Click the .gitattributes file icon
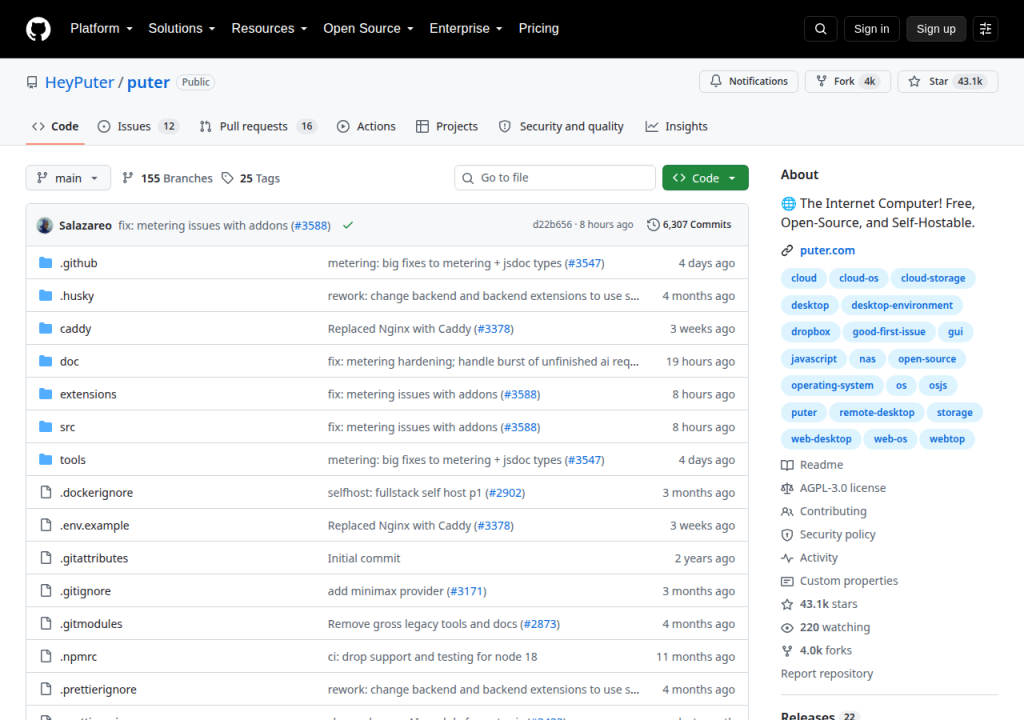 [46, 557]
